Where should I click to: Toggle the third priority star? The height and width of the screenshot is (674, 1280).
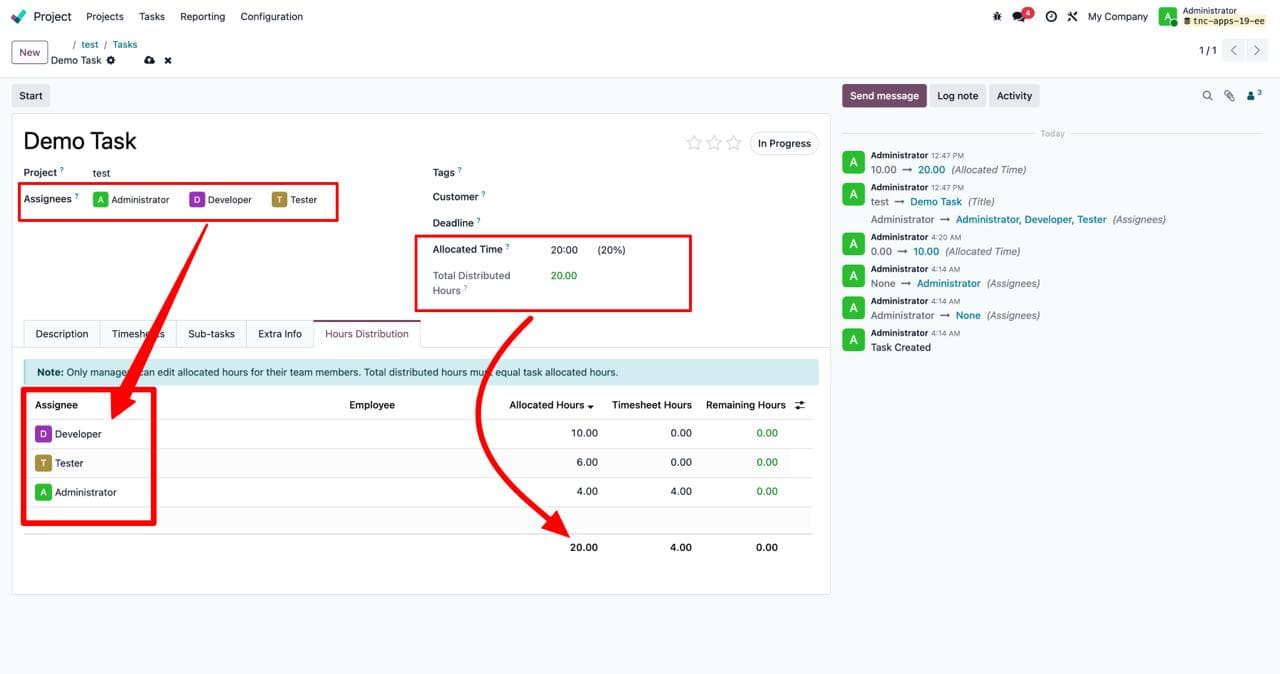[x=734, y=142]
